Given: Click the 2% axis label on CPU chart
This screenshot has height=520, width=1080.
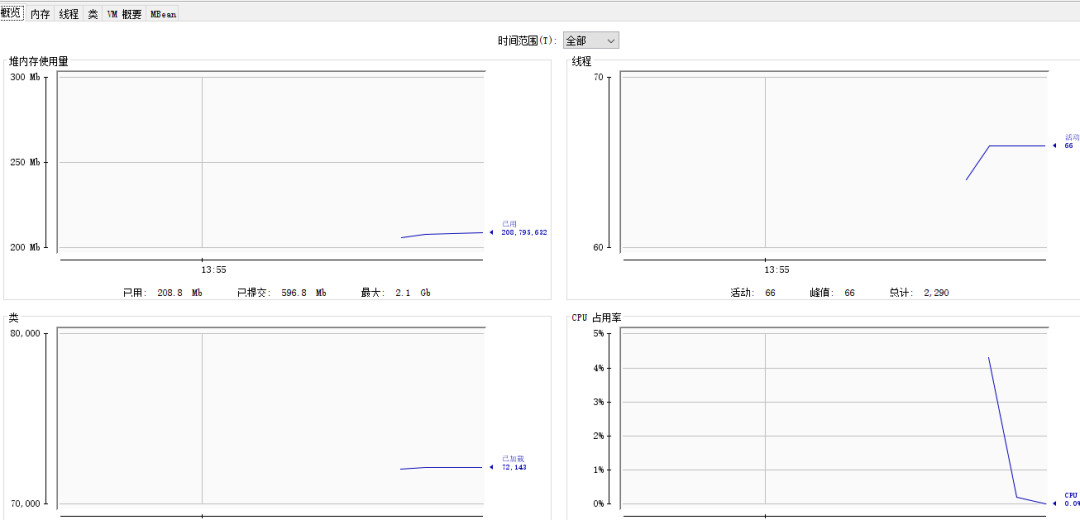Looking at the screenshot, I should 598,435.
